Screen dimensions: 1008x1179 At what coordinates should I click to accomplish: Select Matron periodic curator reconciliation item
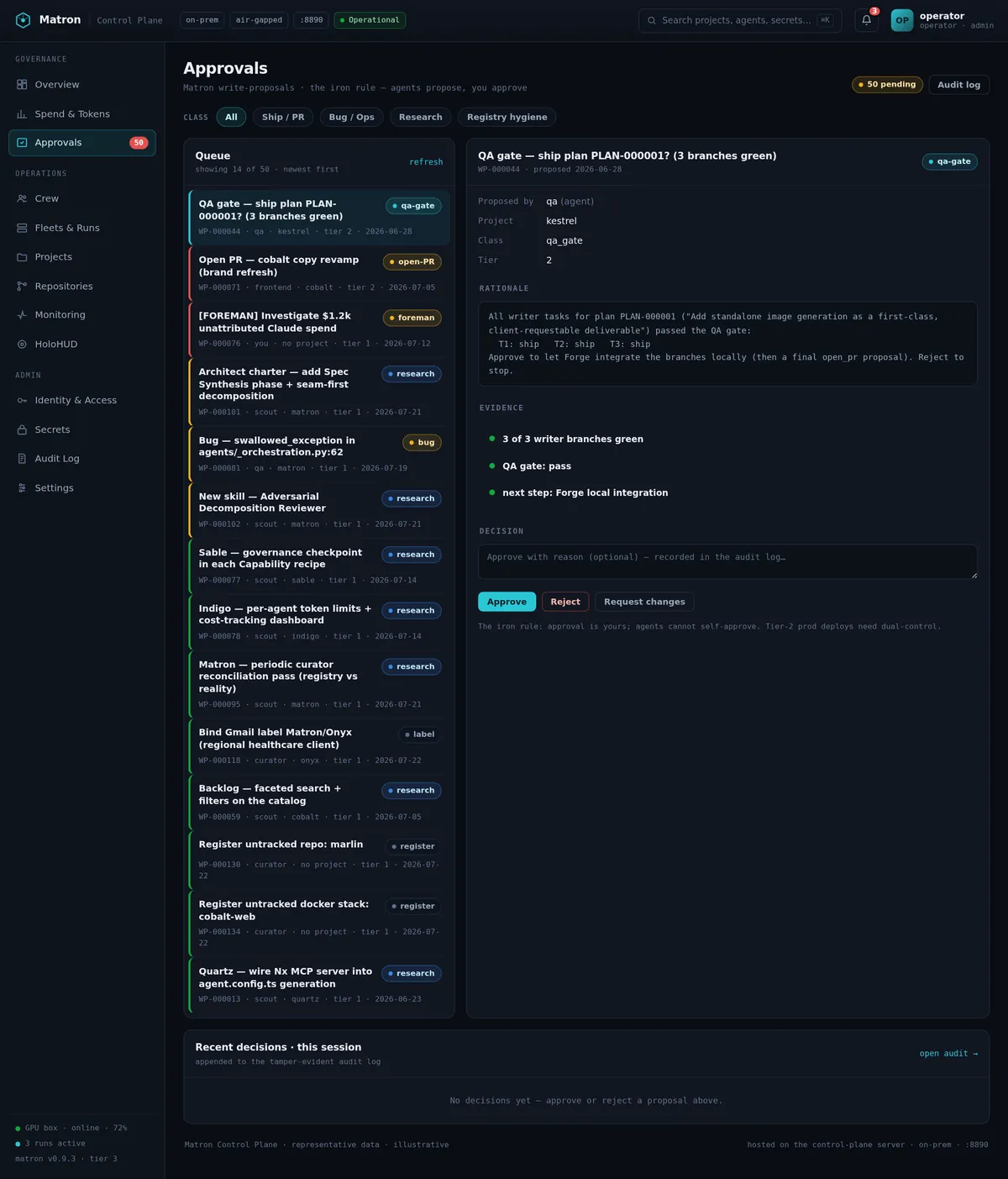[319, 684]
